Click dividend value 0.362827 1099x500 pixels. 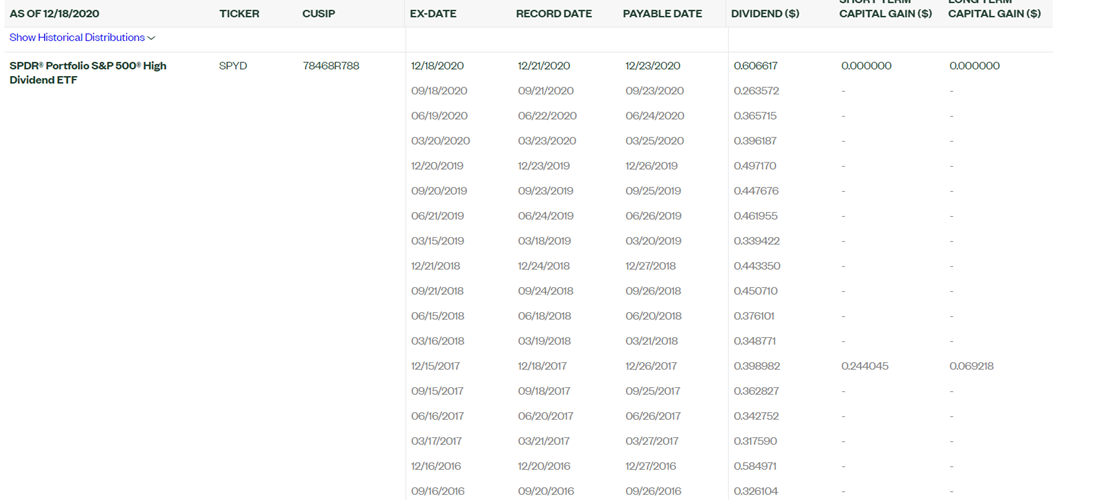tap(756, 391)
